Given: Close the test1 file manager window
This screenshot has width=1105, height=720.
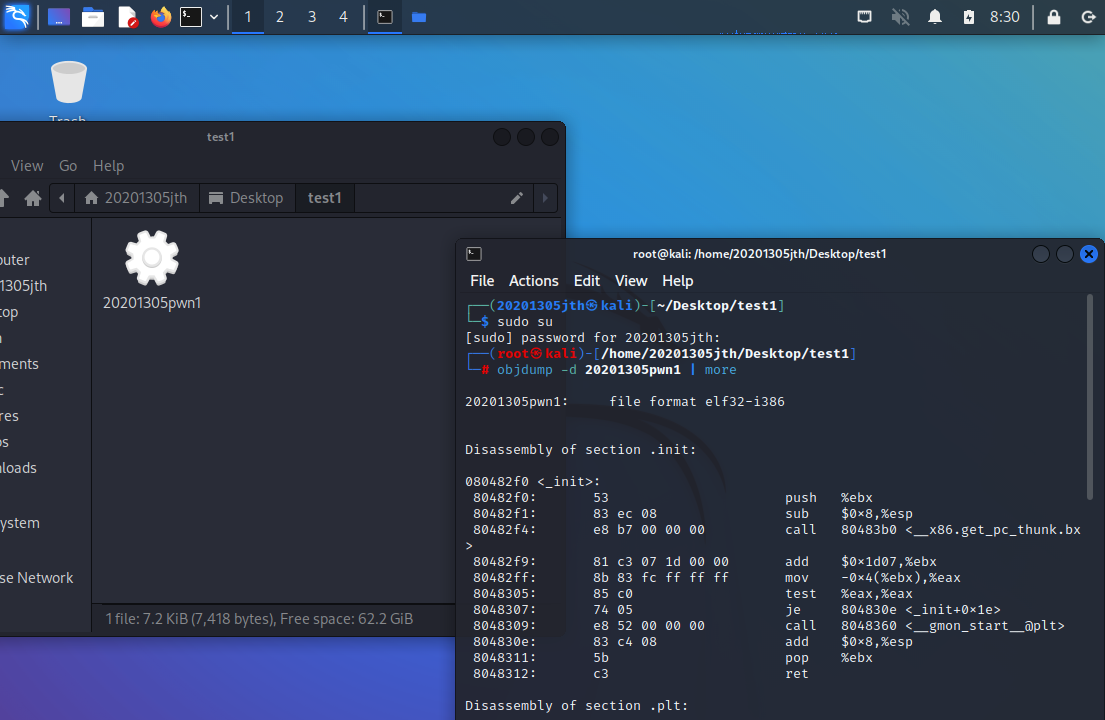Looking at the screenshot, I should (x=550, y=137).
